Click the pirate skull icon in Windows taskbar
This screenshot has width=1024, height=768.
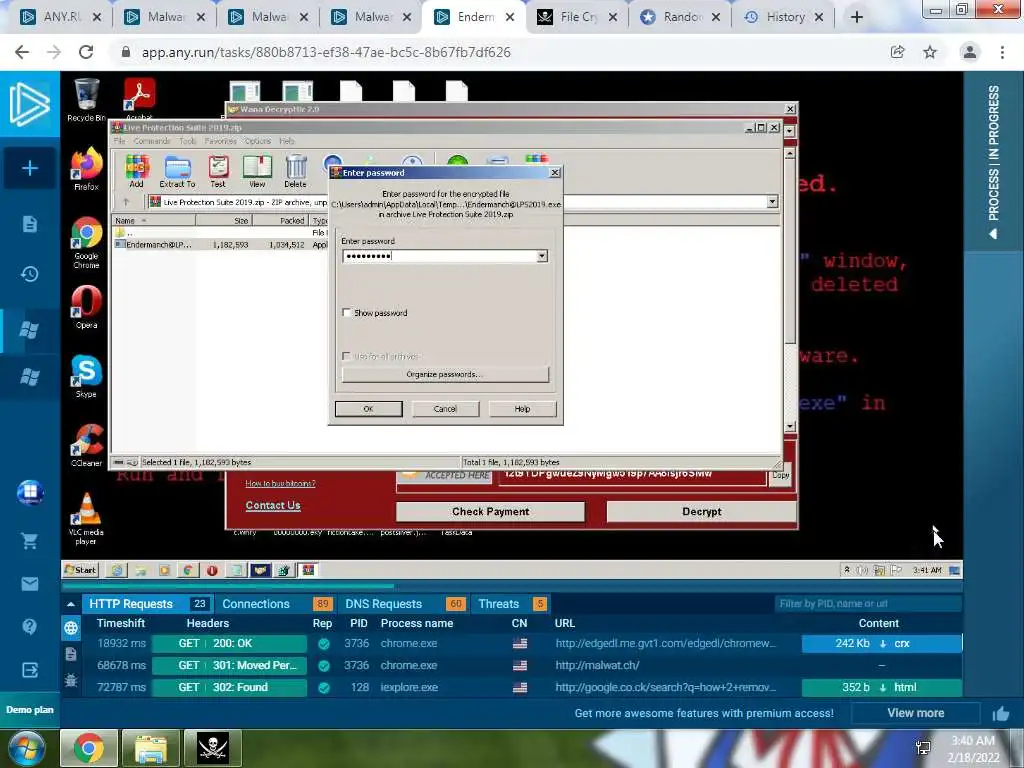pyautogui.click(x=213, y=748)
